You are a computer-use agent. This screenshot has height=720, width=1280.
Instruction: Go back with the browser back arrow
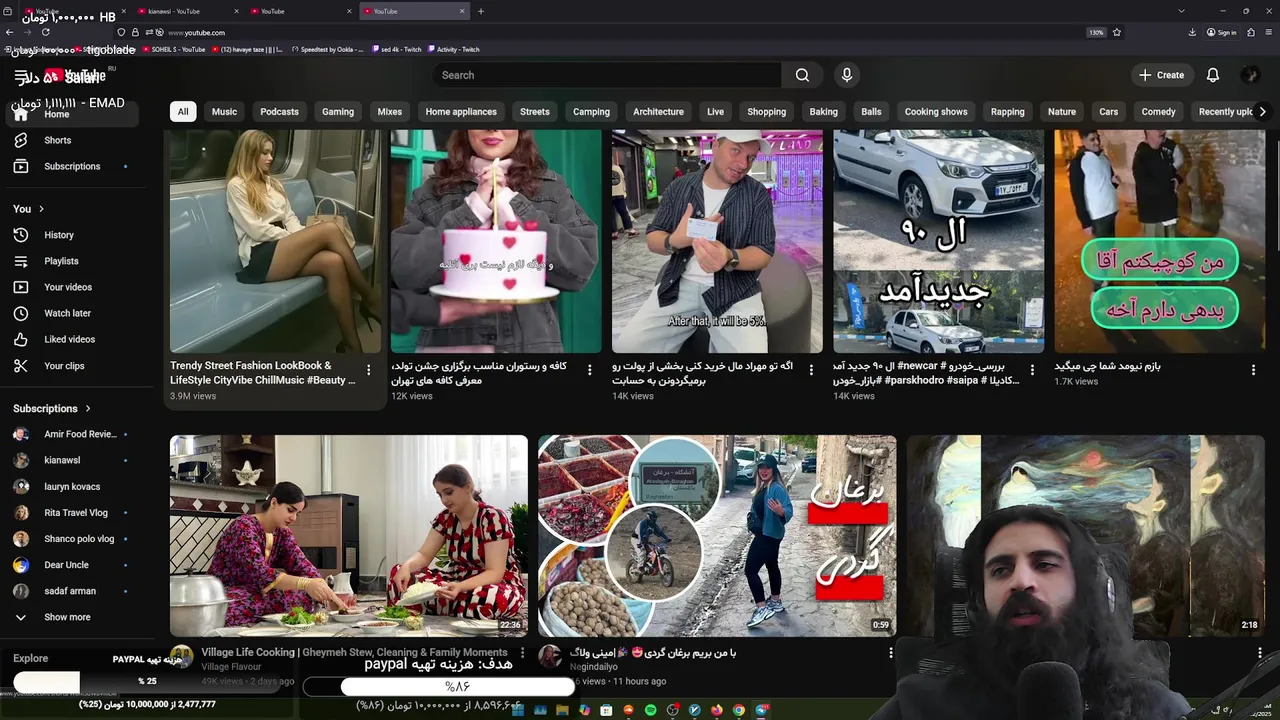point(10,32)
